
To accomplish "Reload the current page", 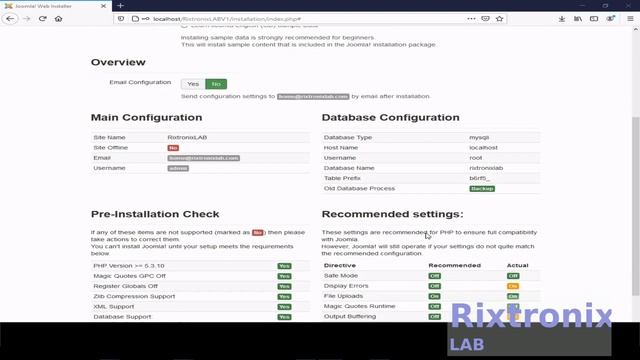I will click(x=42, y=19).
